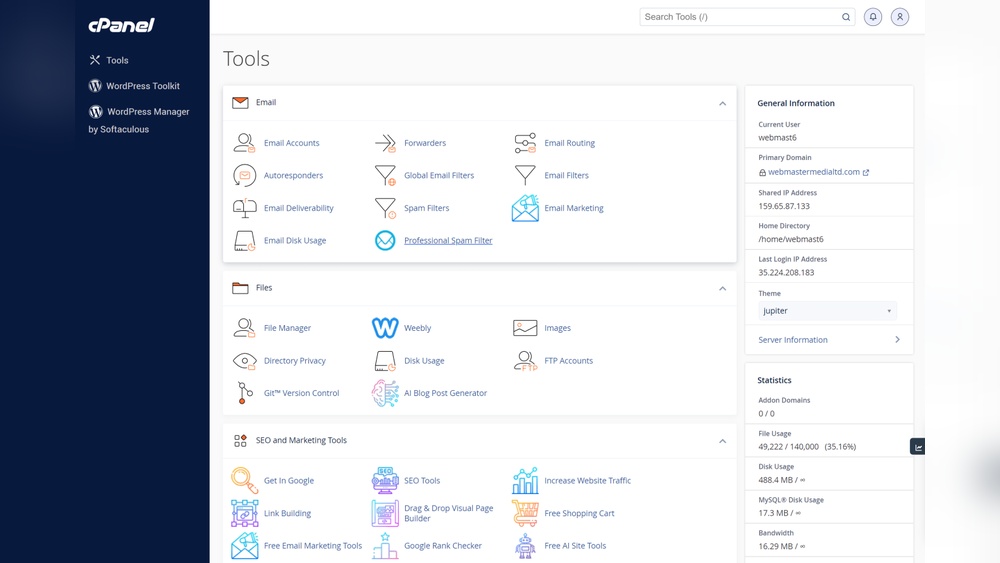This screenshot has height=563, width=1000.
Task: Click the Git Version Control icon
Action: click(x=244, y=393)
